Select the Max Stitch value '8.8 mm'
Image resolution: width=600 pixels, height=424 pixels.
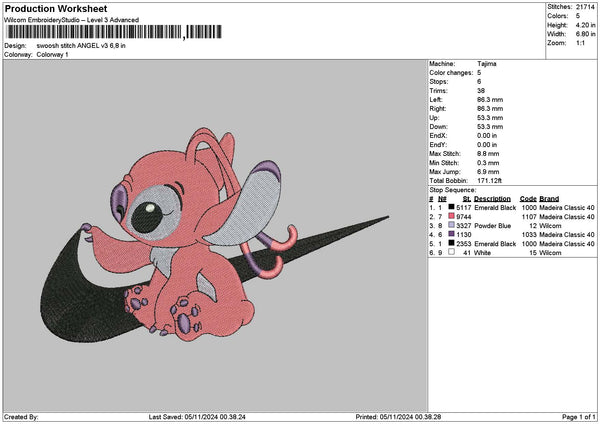[x=488, y=154]
